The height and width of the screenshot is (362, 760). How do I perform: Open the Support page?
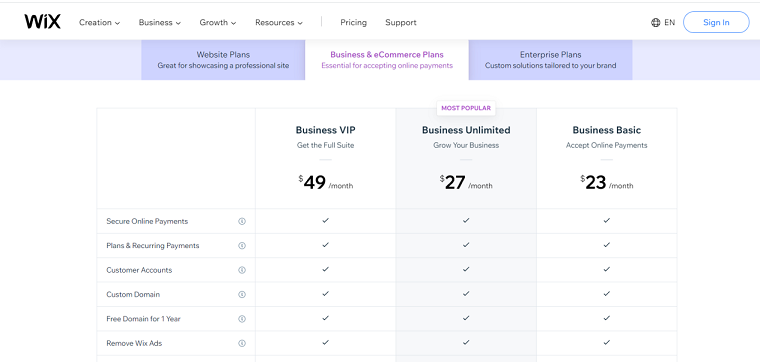pyautogui.click(x=401, y=22)
